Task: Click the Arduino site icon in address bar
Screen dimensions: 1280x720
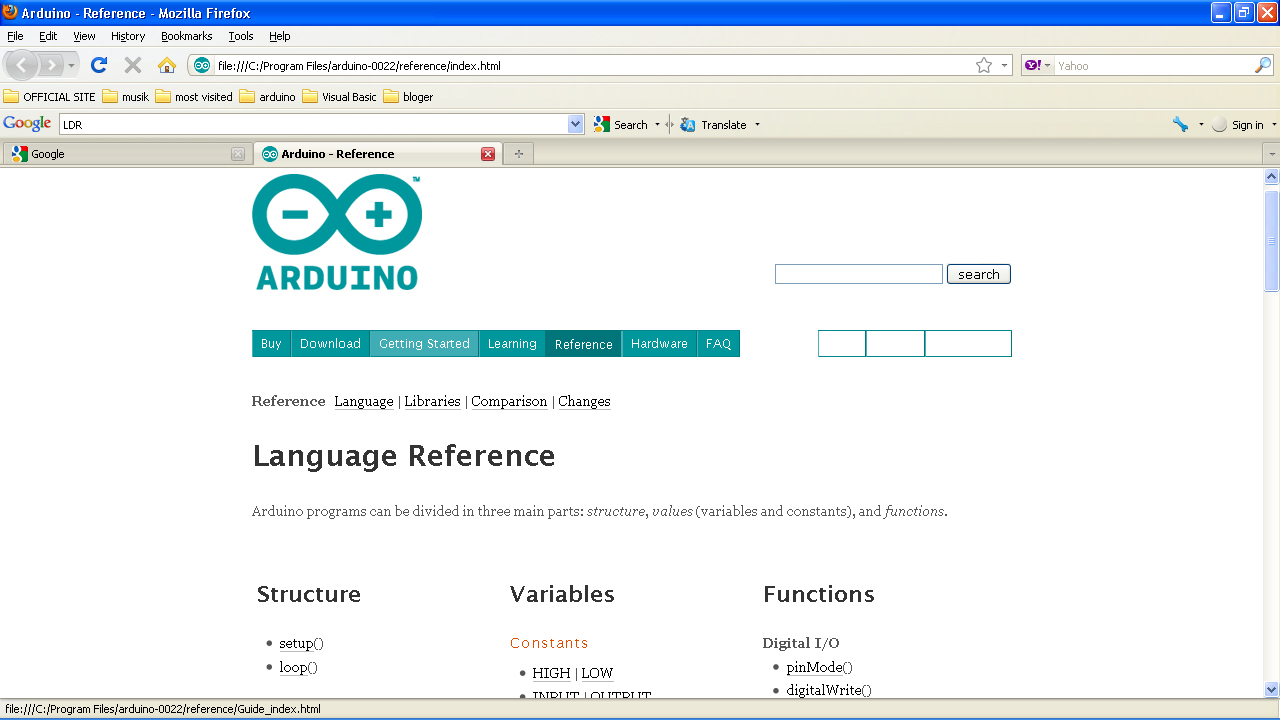Action: coord(202,66)
